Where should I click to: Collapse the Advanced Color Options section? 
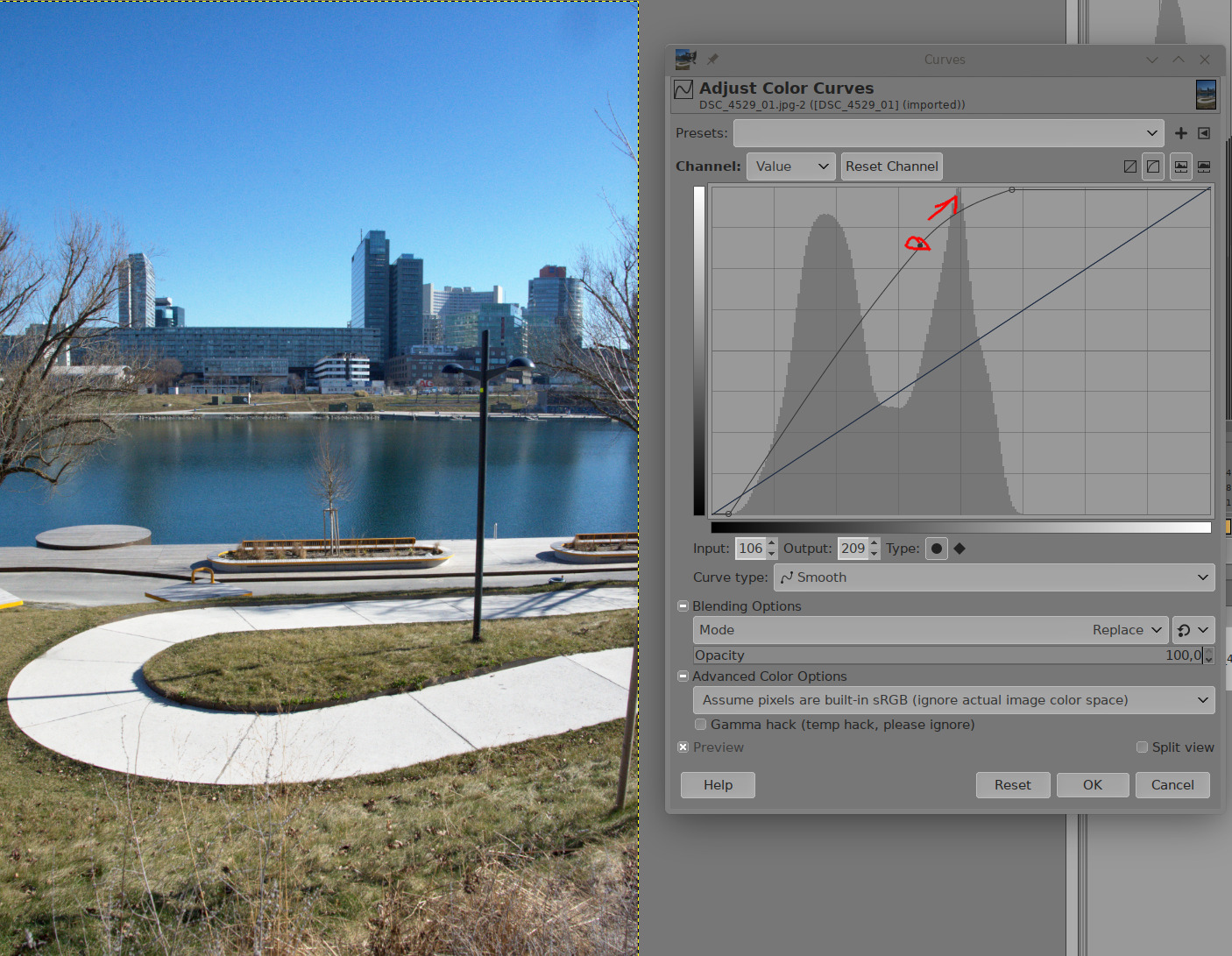[683, 676]
